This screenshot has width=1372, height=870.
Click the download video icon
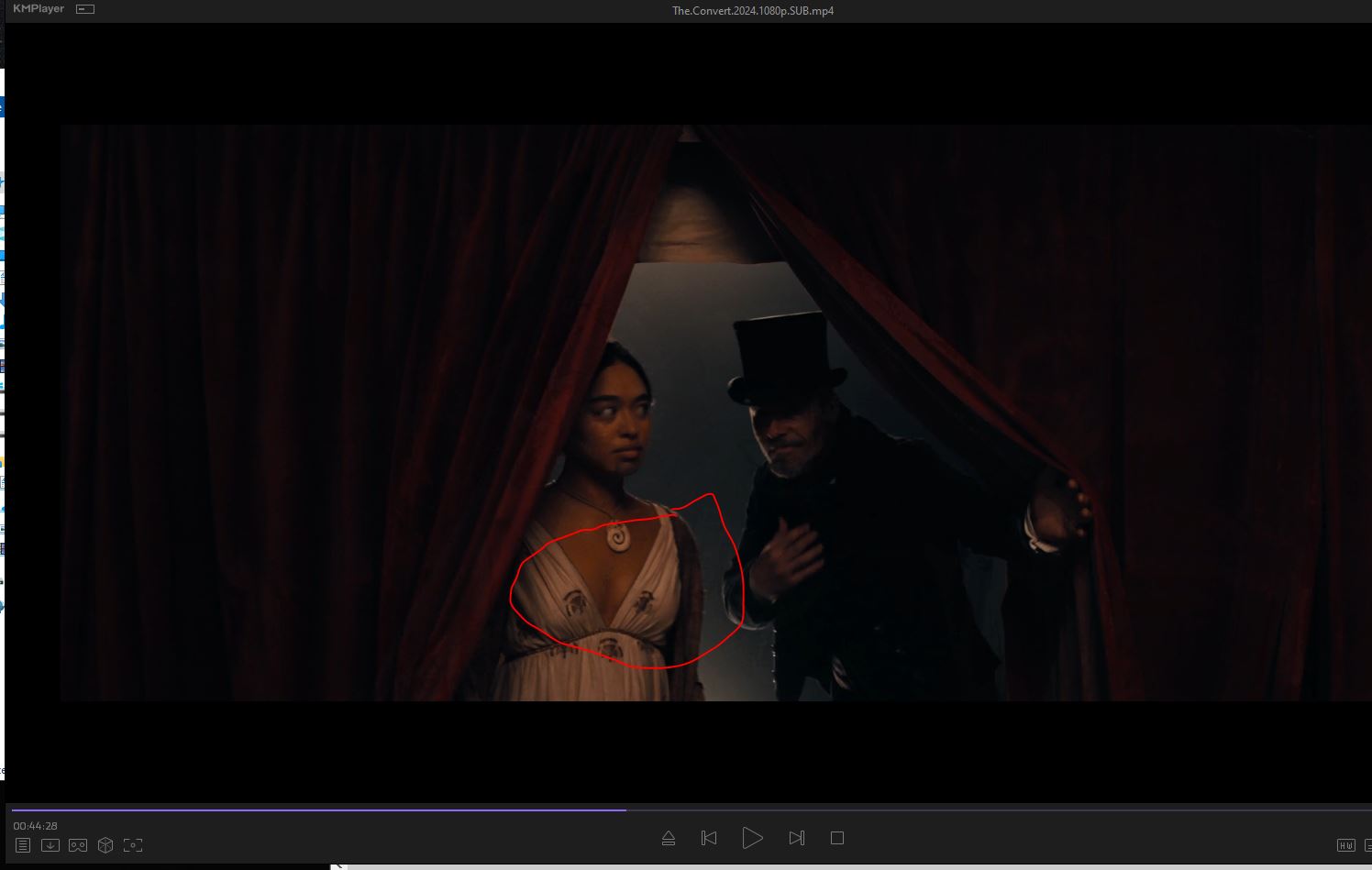coord(50,845)
